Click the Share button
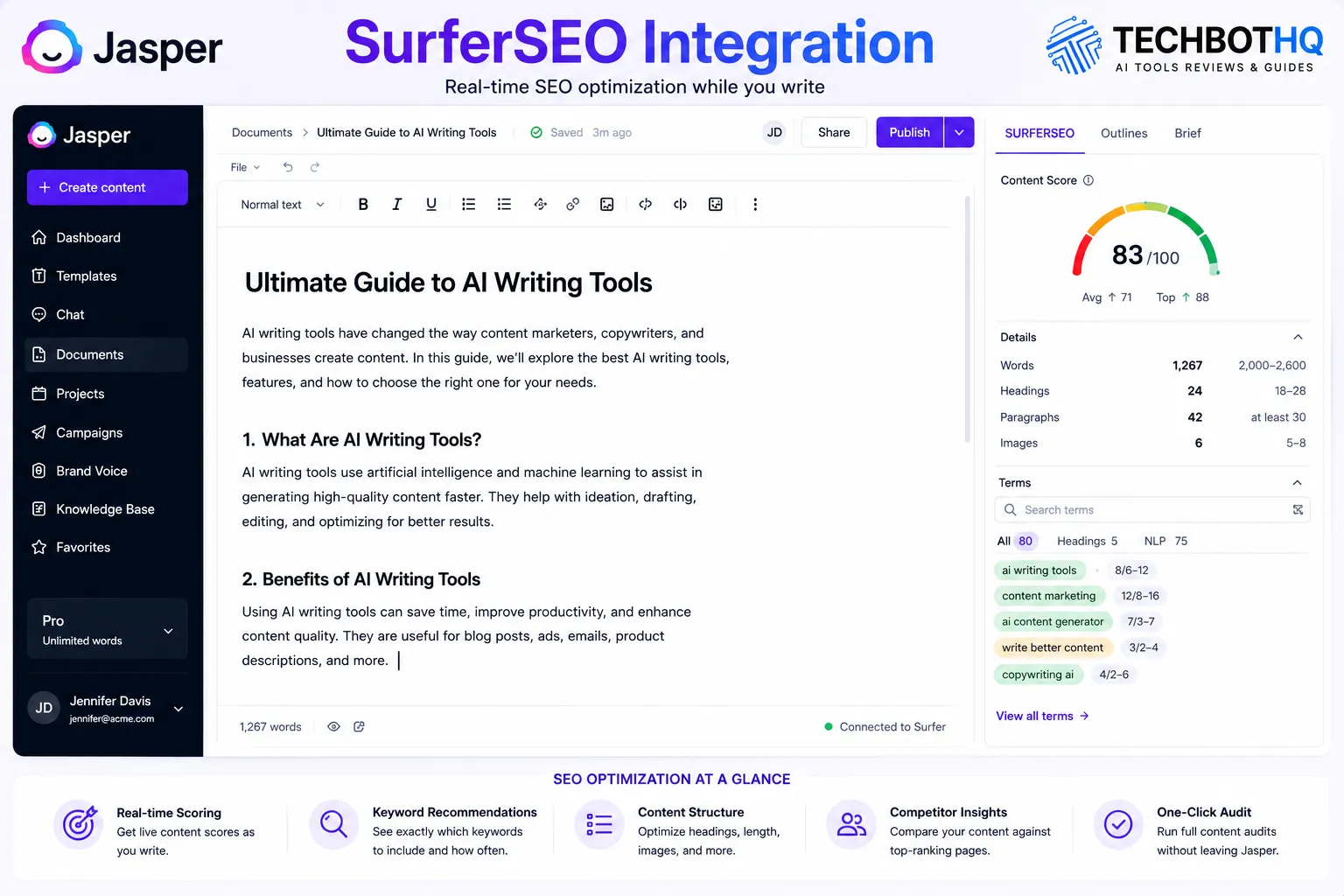1344x896 pixels. pyautogui.click(x=834, y=132)
